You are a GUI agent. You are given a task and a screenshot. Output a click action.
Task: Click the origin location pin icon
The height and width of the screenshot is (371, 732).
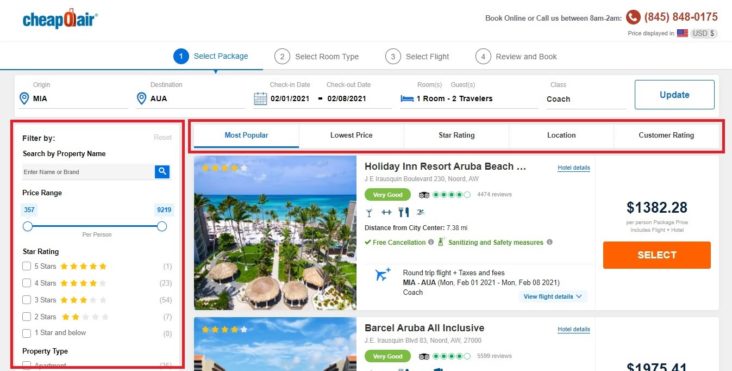(x=24, y=98)
